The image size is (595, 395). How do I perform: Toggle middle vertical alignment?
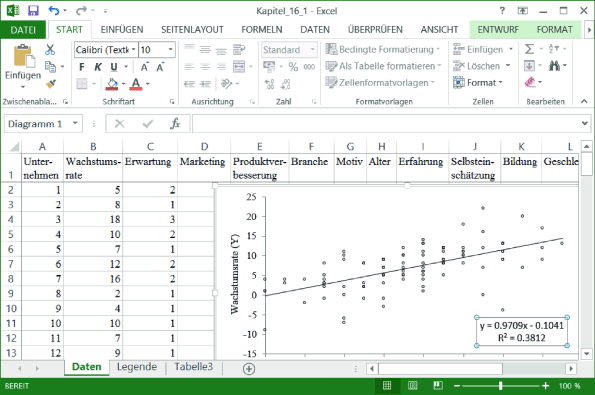tap(205, 50)
